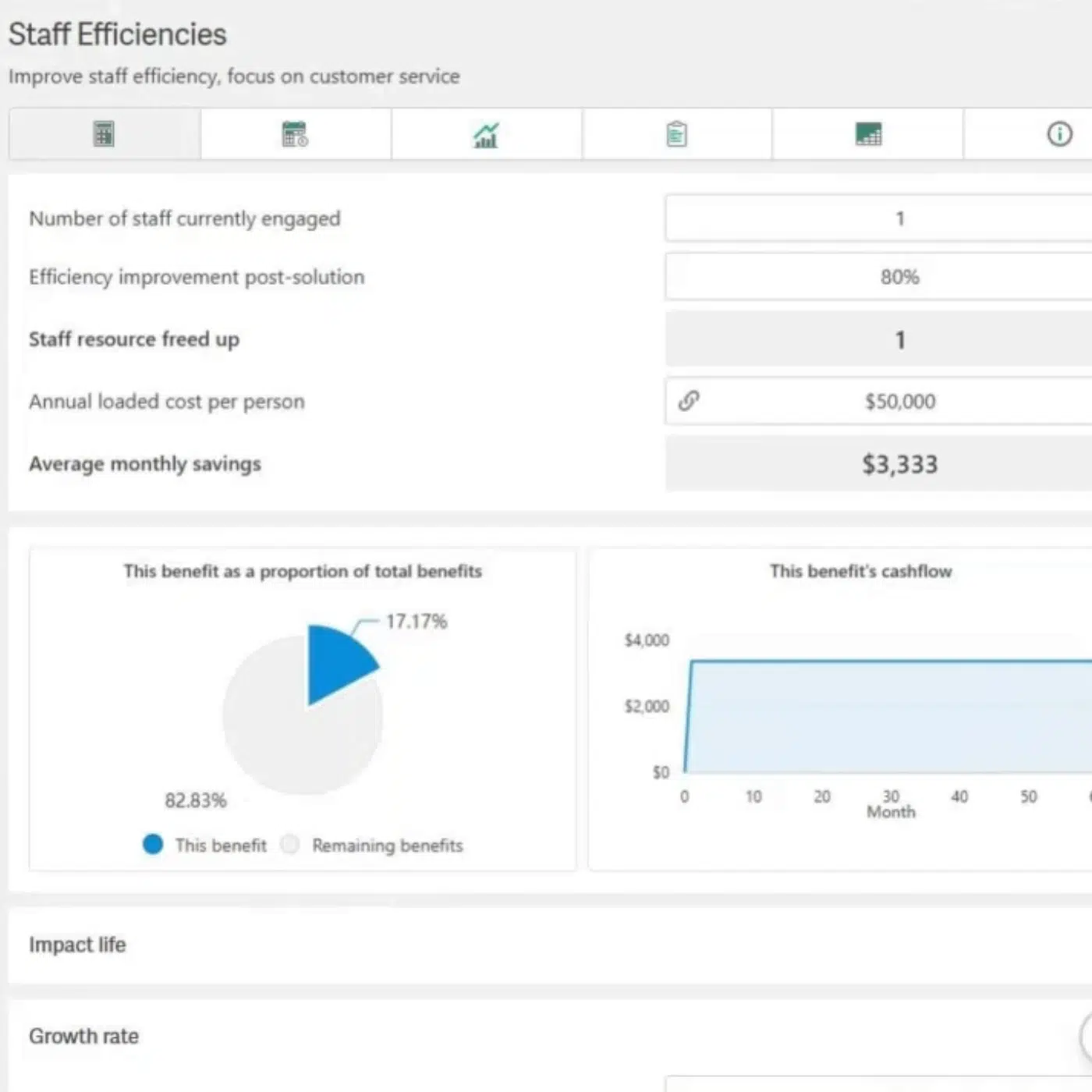
Task: Click the information icon tab
Action: coord(1058,134)
